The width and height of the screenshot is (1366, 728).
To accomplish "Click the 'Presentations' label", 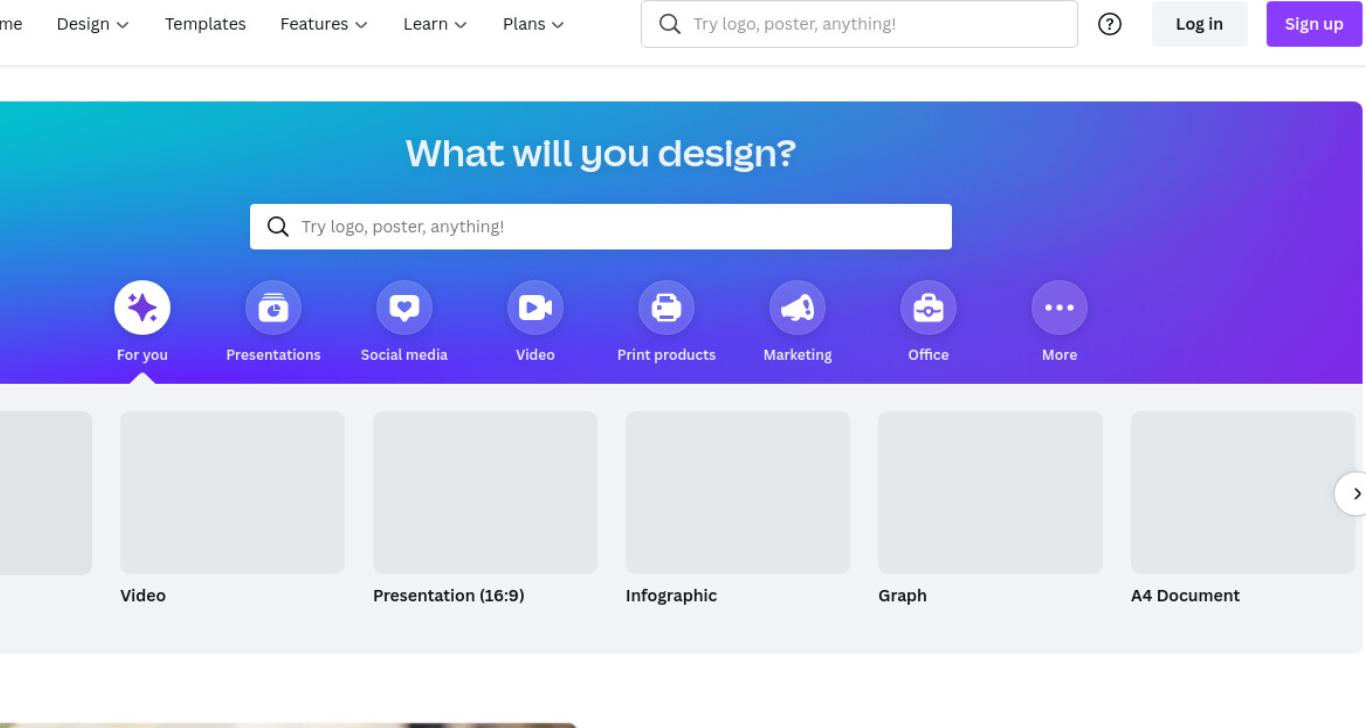I will pos(273,355).
